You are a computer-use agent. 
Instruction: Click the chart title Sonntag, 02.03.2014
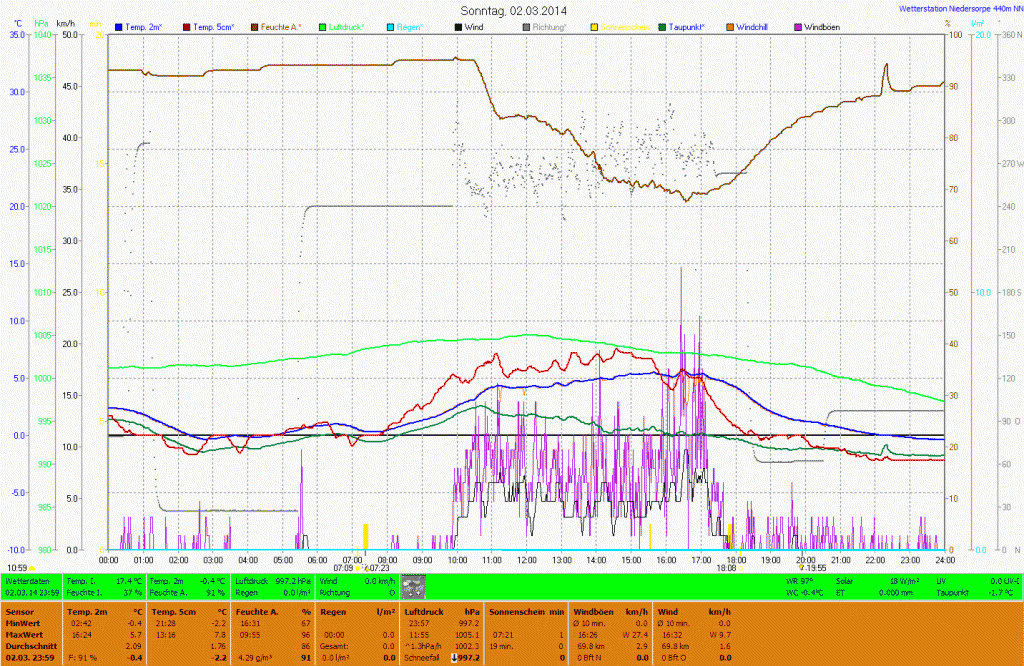(x=513, y=10)
